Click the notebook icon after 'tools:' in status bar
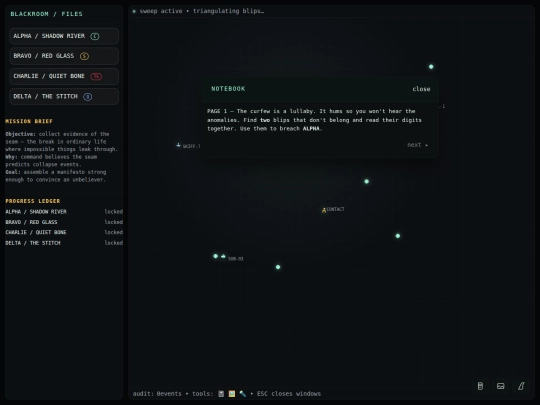 click(x=221, y=394)
